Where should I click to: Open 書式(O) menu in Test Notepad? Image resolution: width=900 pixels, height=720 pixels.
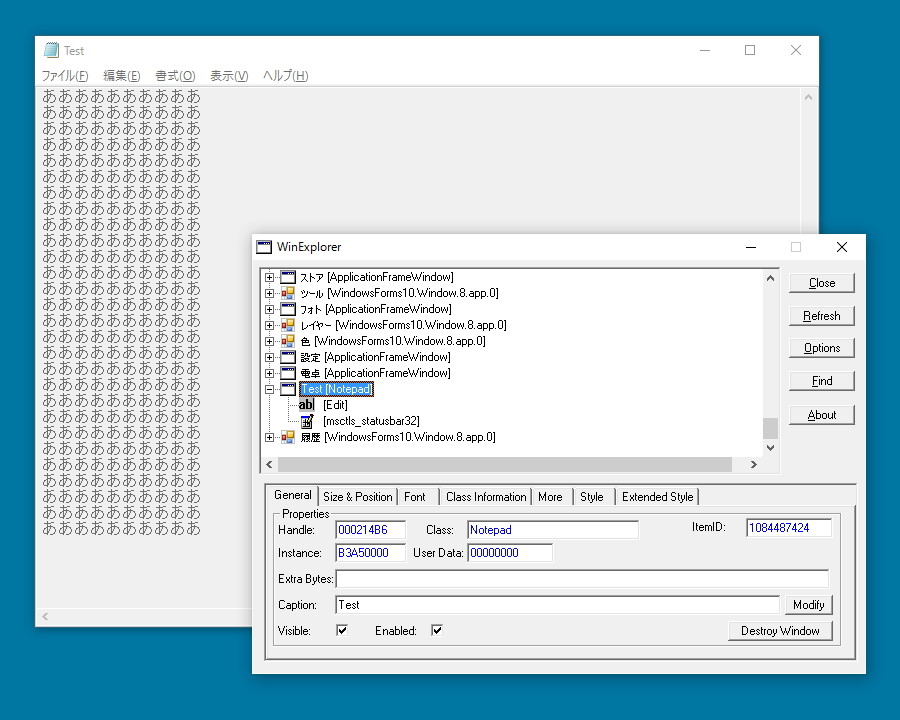click(x=175, y=76)
